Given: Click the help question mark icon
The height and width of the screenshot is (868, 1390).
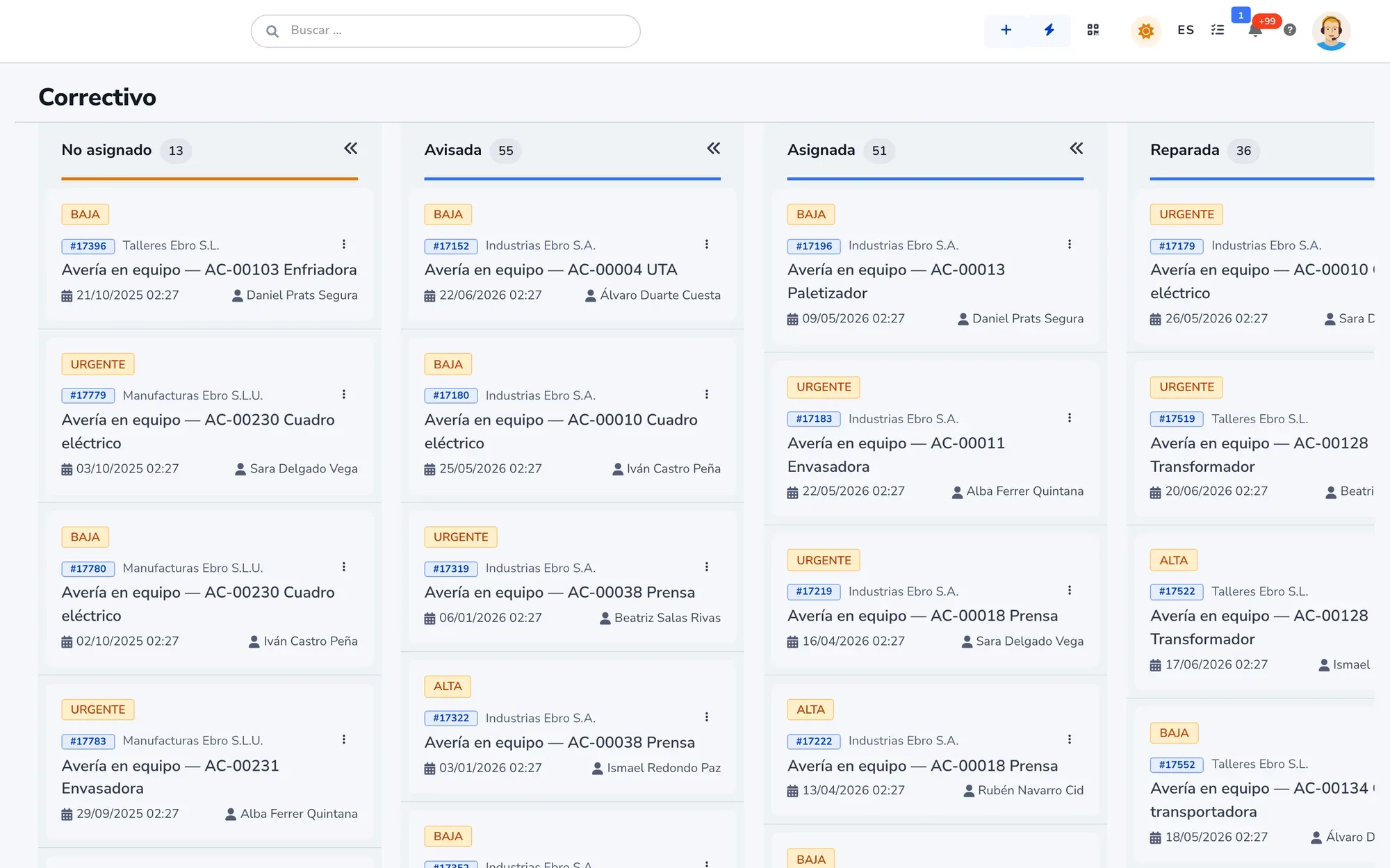Looking at the screenshot, I should click(1290, 30).
